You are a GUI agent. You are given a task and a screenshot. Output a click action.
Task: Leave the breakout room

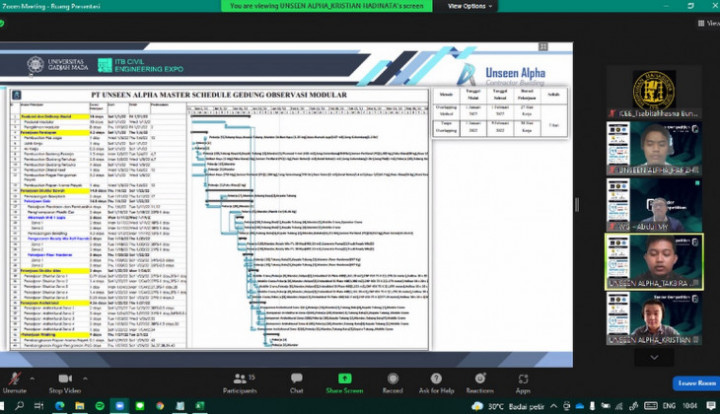[x=694, y=383]
